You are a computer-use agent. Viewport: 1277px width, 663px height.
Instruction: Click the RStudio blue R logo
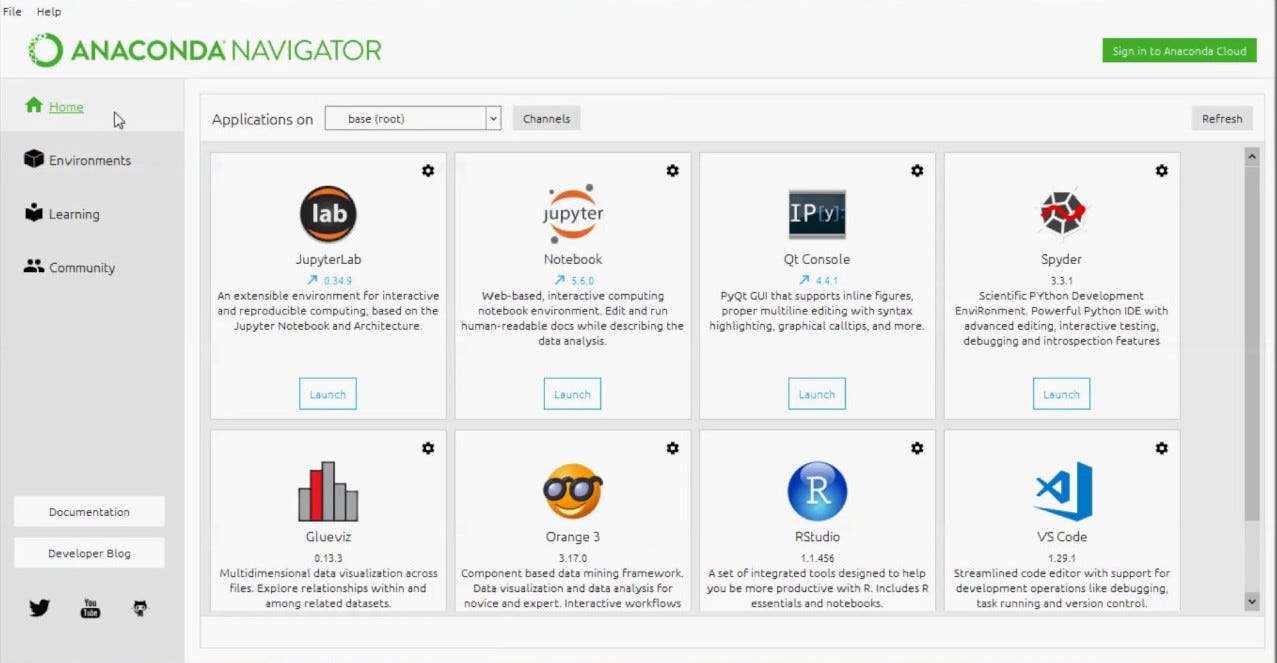coord(817,491)
